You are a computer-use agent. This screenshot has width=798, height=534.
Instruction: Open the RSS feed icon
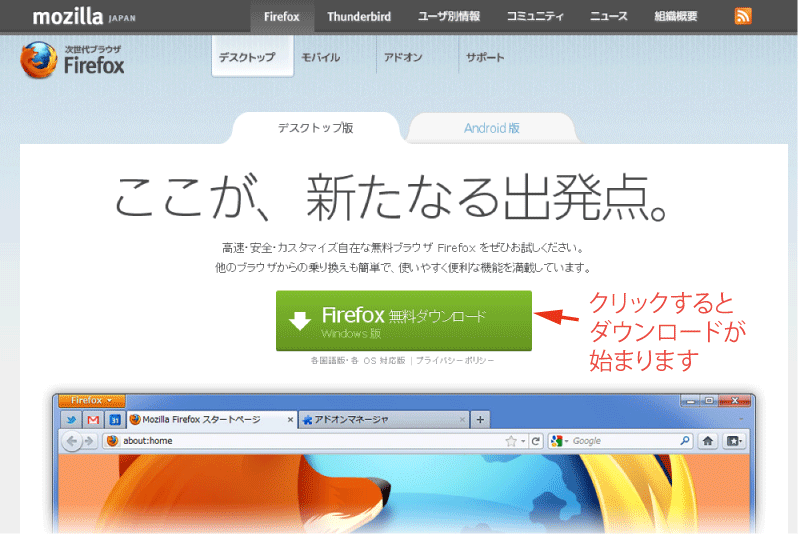743,16
